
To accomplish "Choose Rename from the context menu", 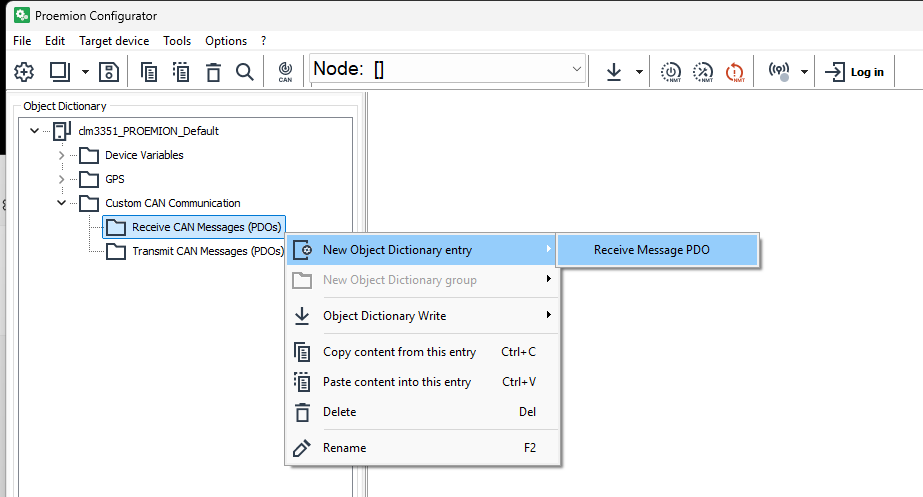I will [344, 448].
